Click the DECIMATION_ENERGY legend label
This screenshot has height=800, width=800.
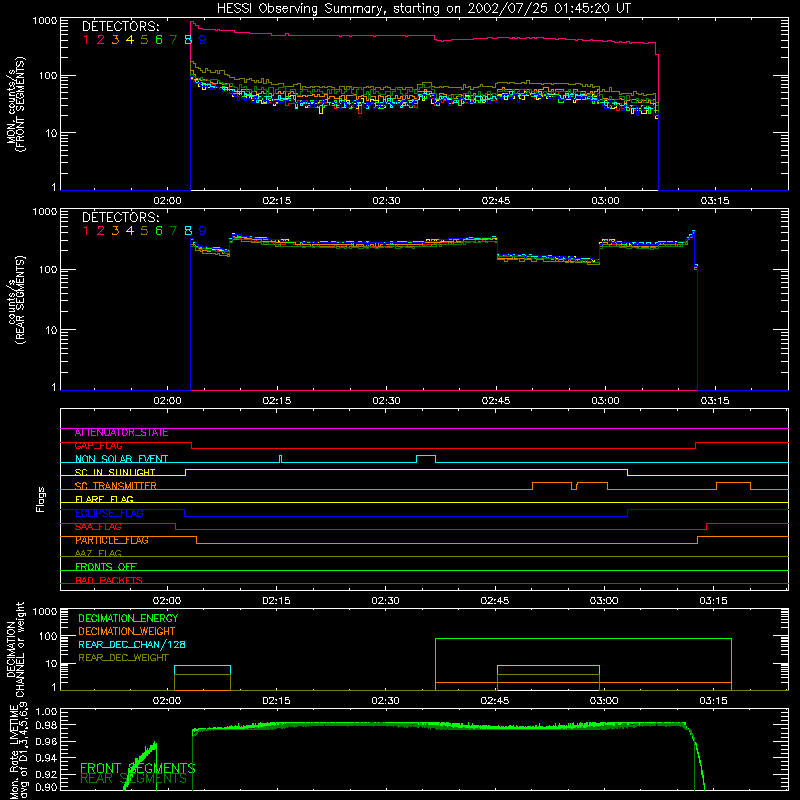point(128,618)
